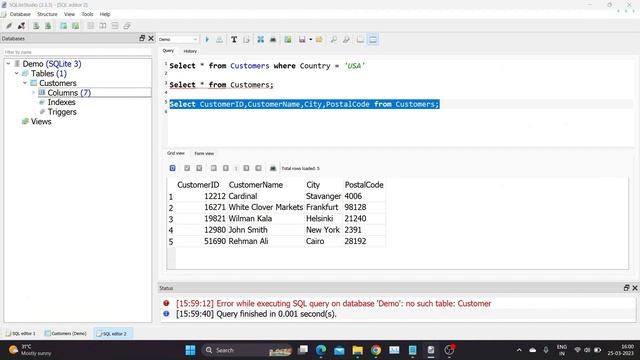The height and width of the screenshot is (360, 640).
Task: Open the Structure menu
Action: (x=47, y=14)
